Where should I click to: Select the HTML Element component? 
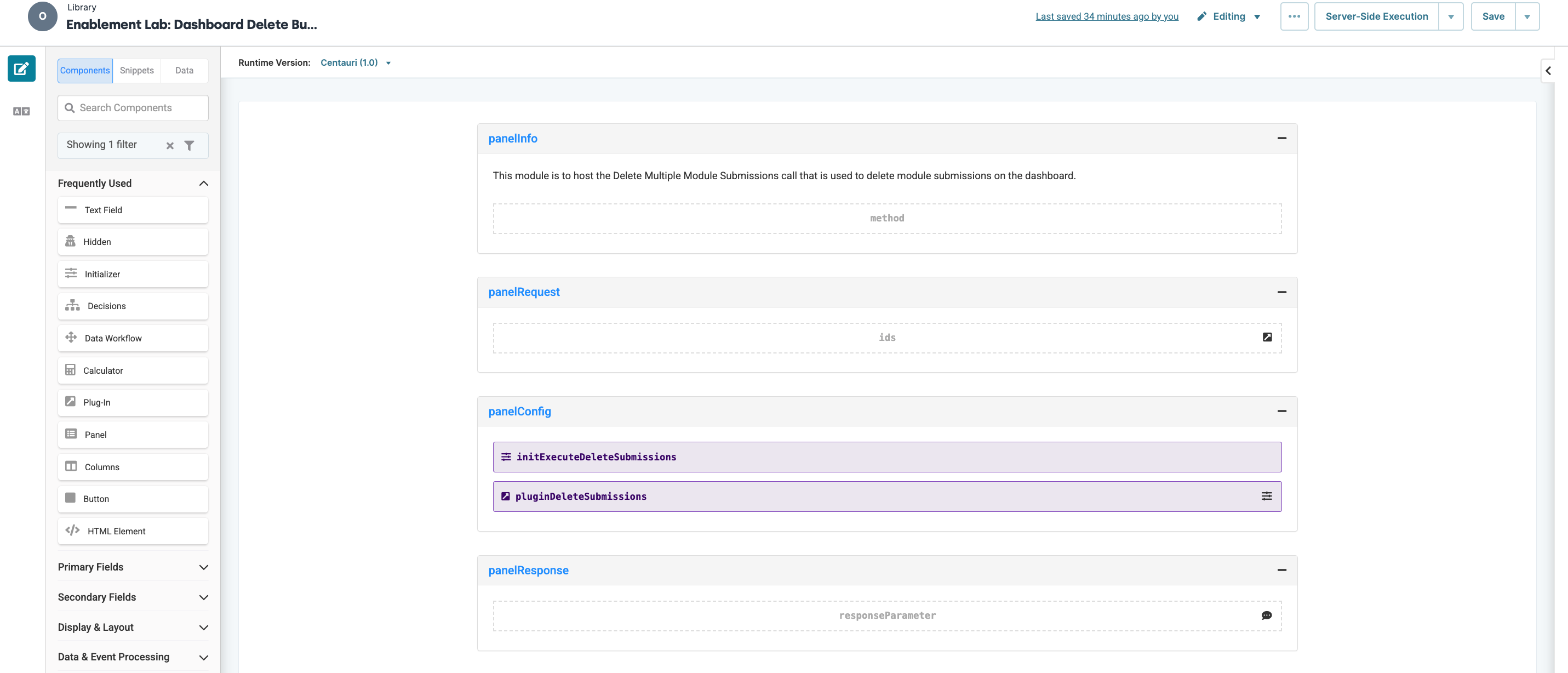(x=133, y=531)
